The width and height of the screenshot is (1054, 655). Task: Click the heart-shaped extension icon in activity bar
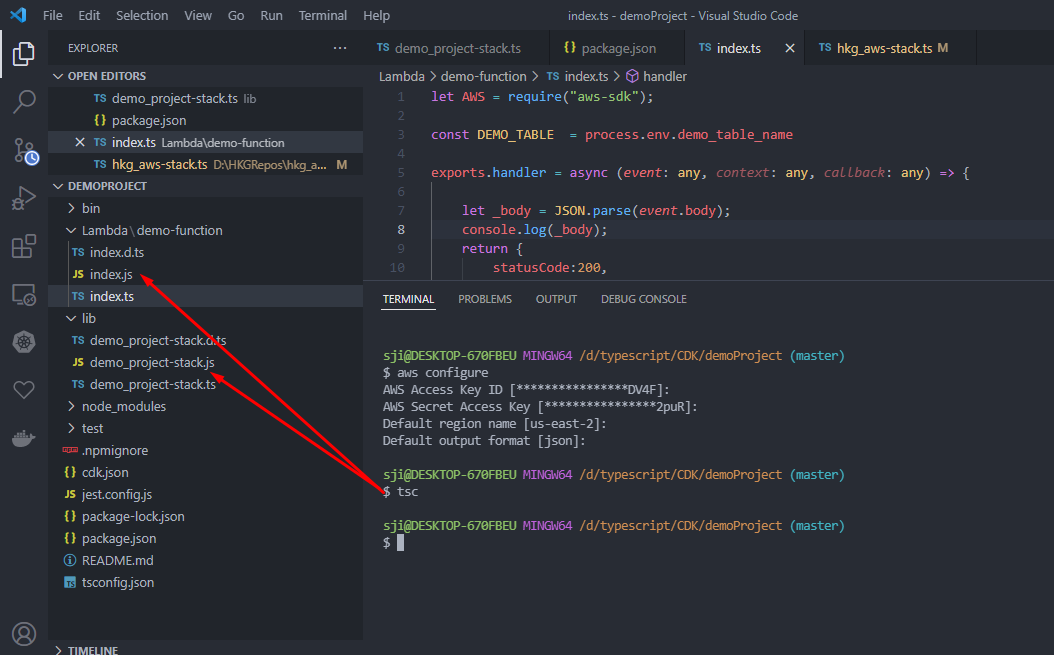23,389
